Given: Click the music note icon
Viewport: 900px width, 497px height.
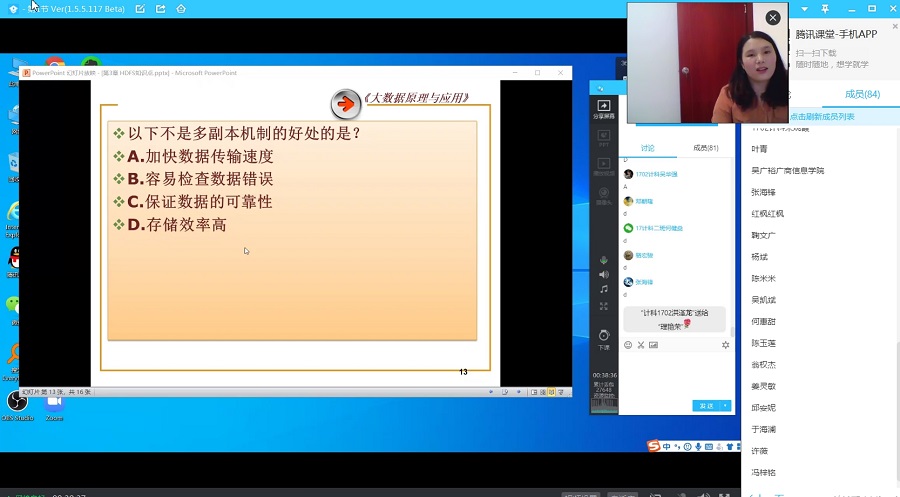Looking at the screenshot, I should (603, 289).
